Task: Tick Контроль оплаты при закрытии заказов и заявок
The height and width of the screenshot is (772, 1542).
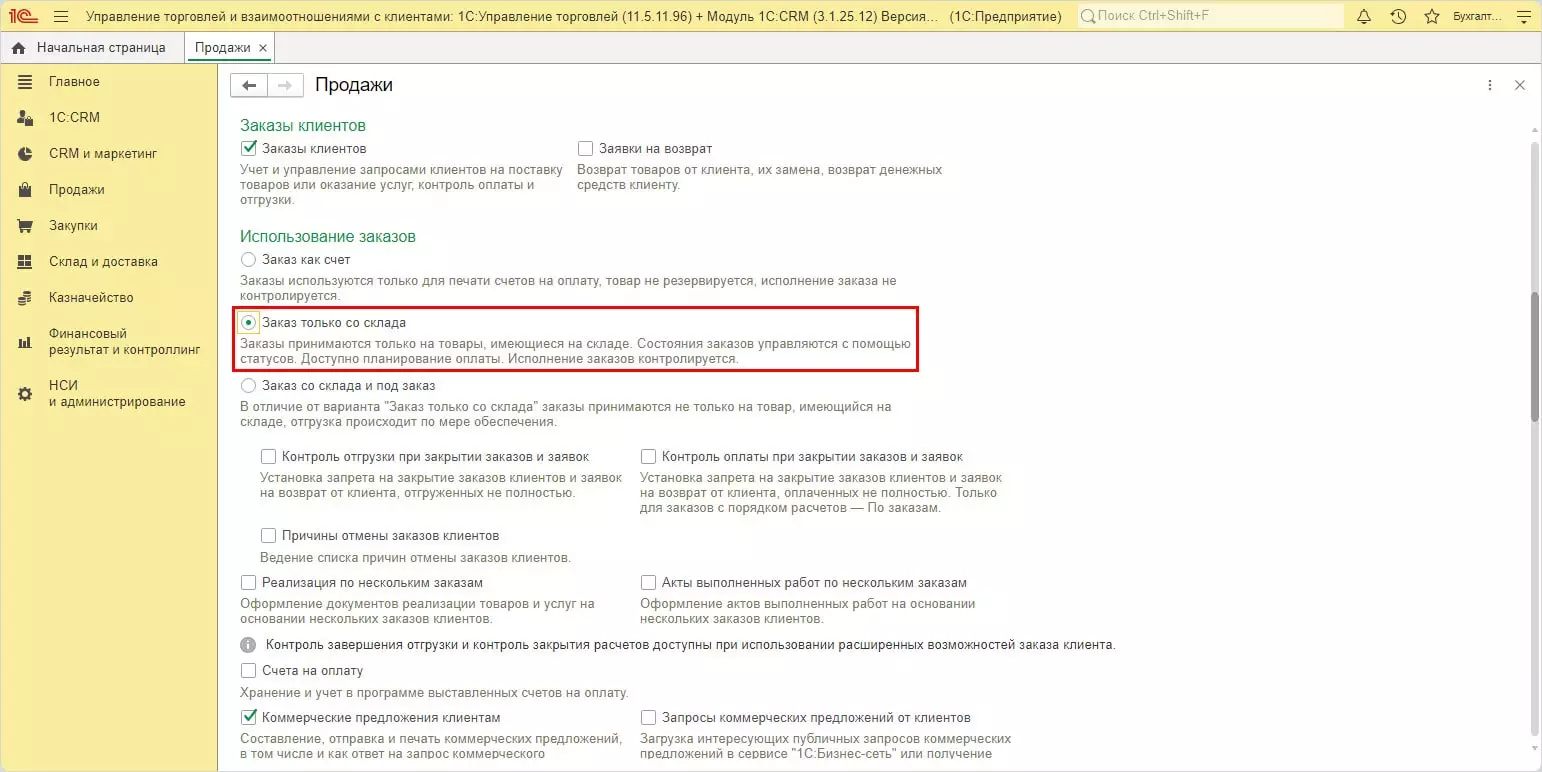Action: [648, 457]
